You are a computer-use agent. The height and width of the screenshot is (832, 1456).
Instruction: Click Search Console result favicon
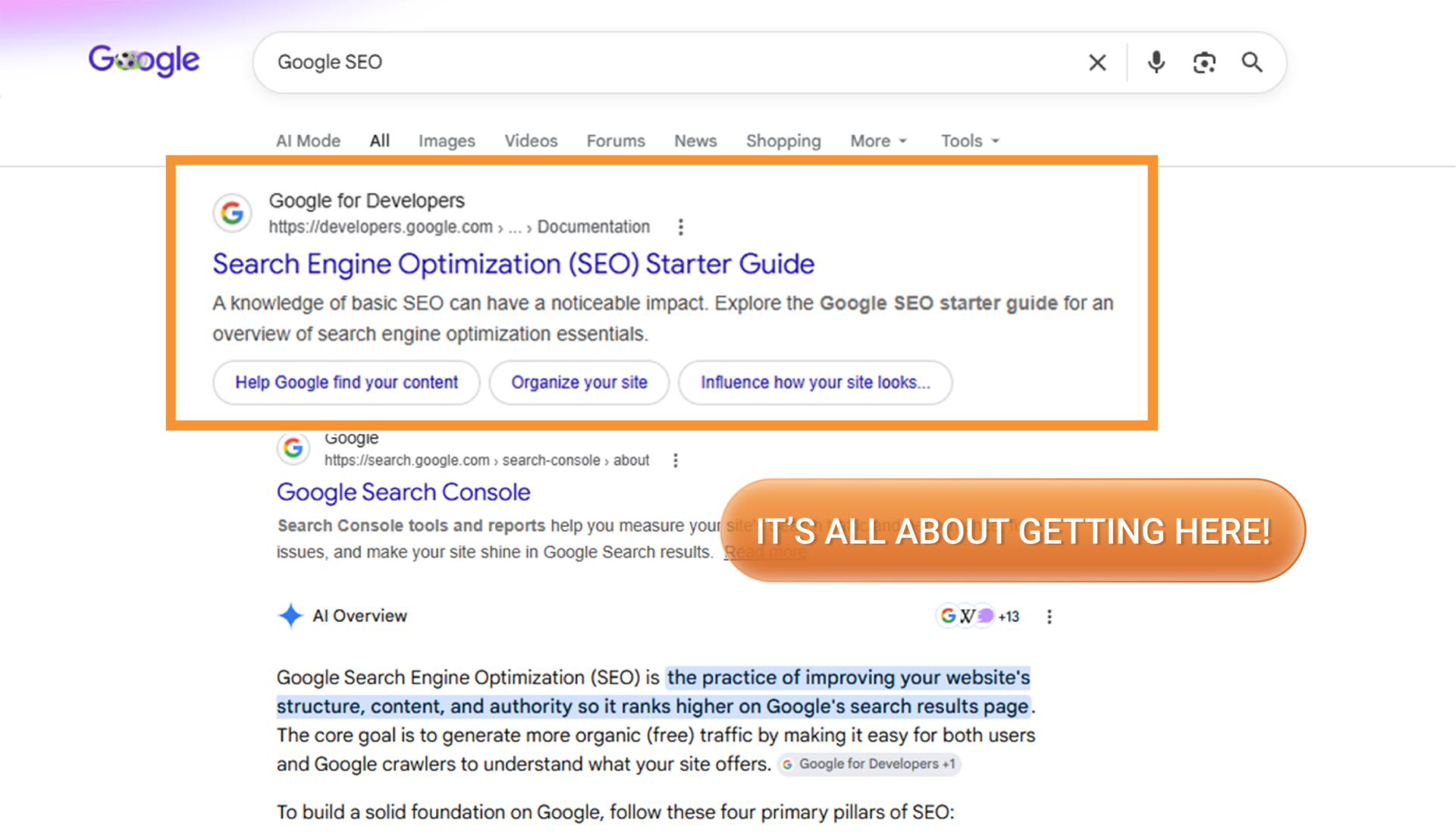pos(293,448)
